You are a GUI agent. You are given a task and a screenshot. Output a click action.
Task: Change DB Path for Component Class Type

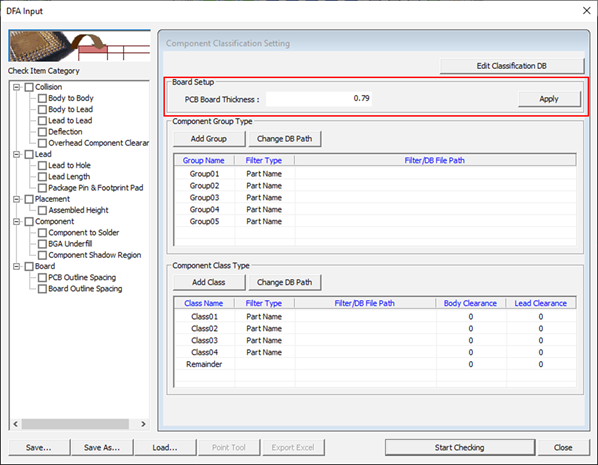coord(285,282)
